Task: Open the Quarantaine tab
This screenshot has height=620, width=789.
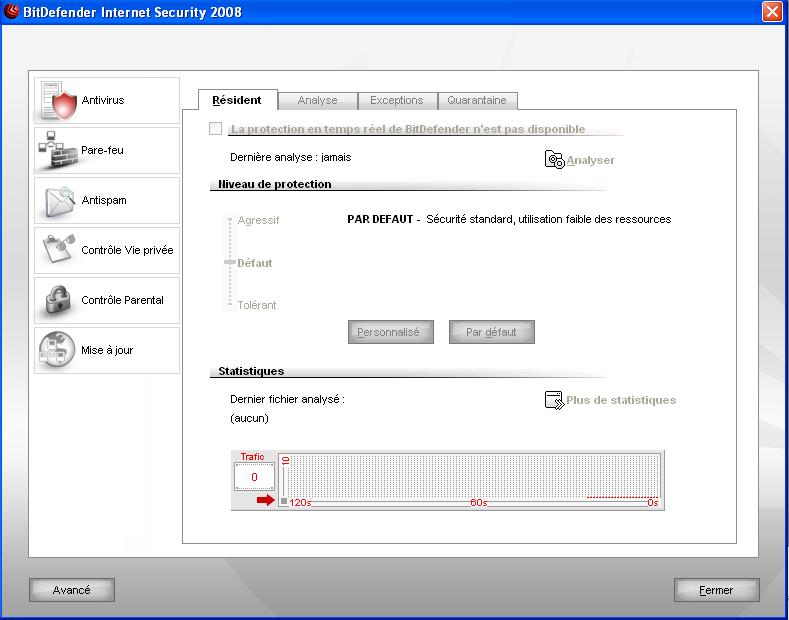Action: coord(477,100)
